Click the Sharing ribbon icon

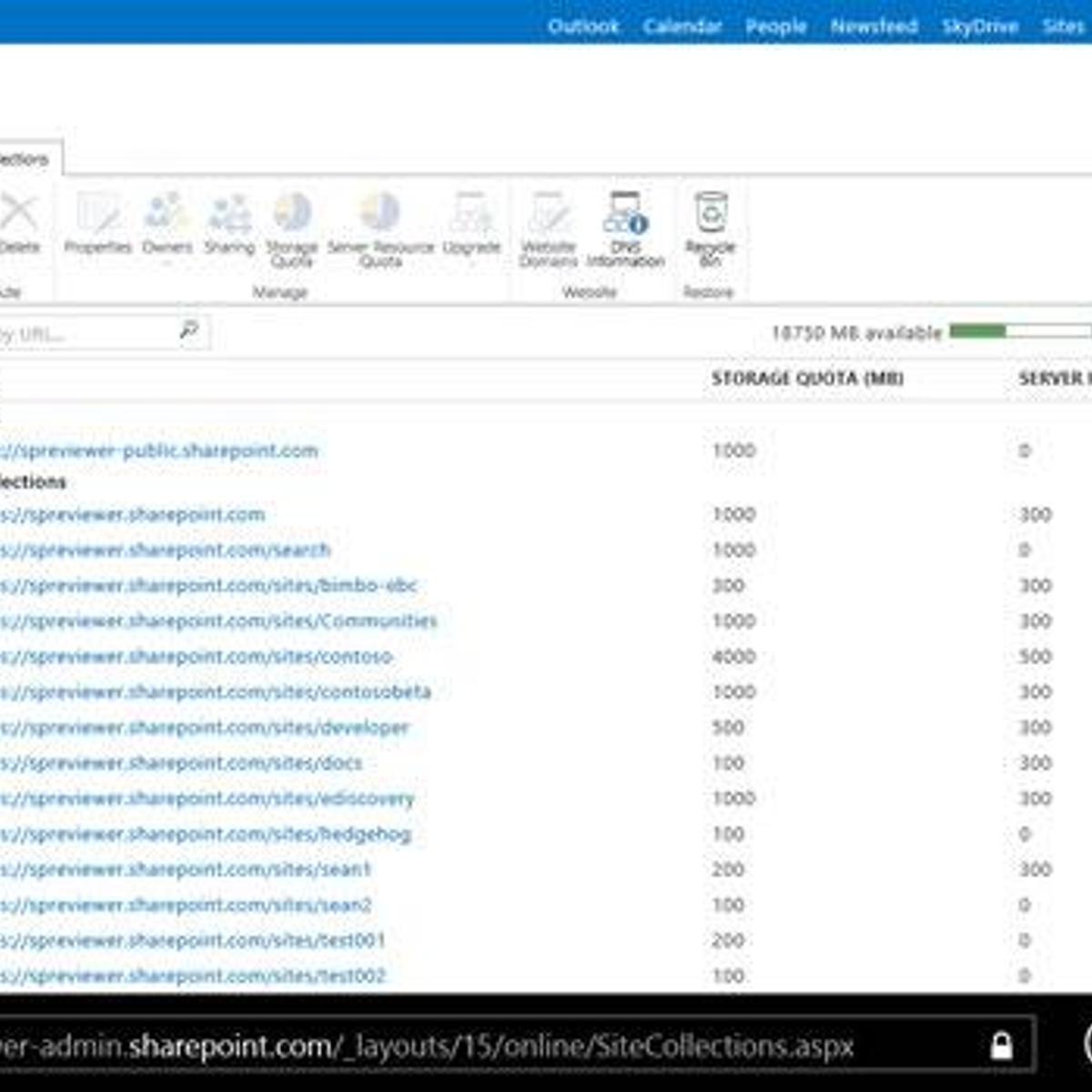tap(229, 214)
